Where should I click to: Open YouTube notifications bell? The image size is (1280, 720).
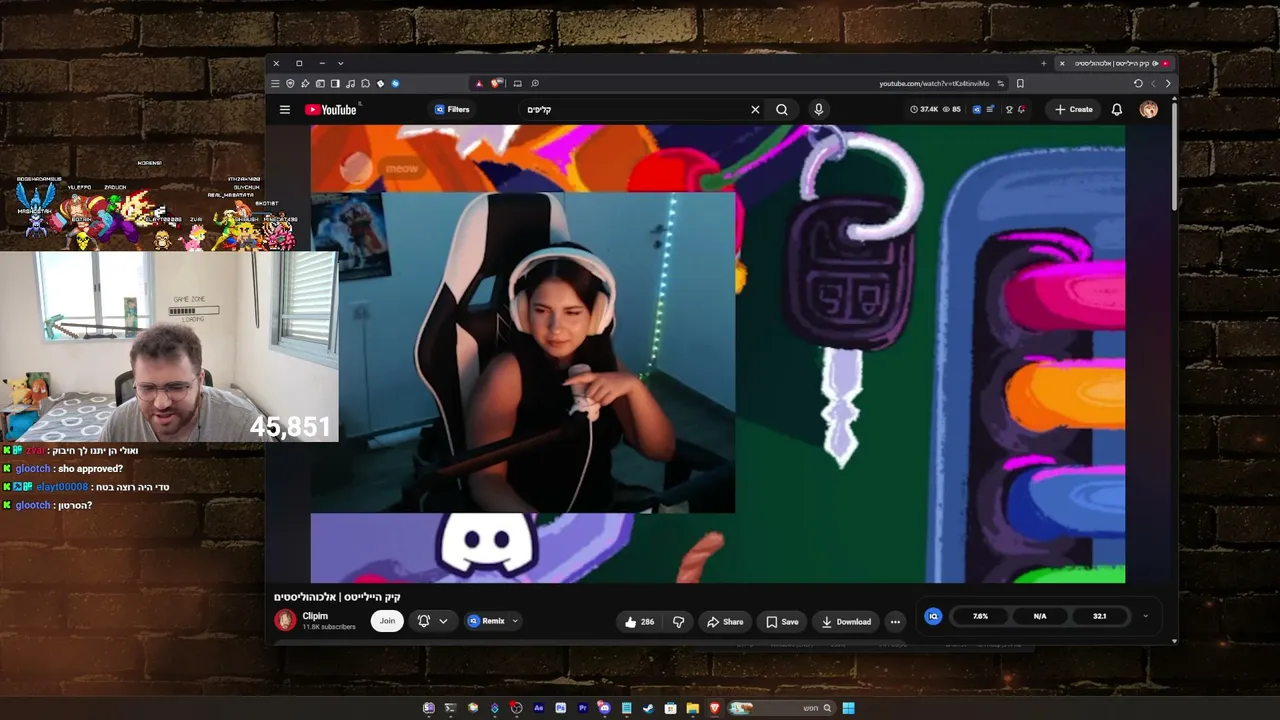(1117, 110)
